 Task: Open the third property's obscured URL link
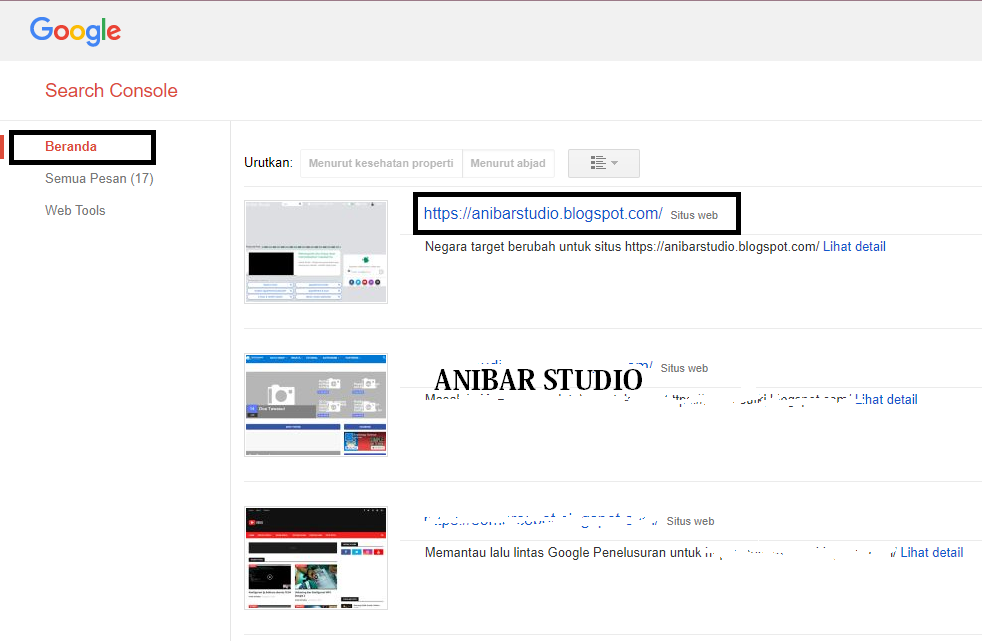coord(540,521)
